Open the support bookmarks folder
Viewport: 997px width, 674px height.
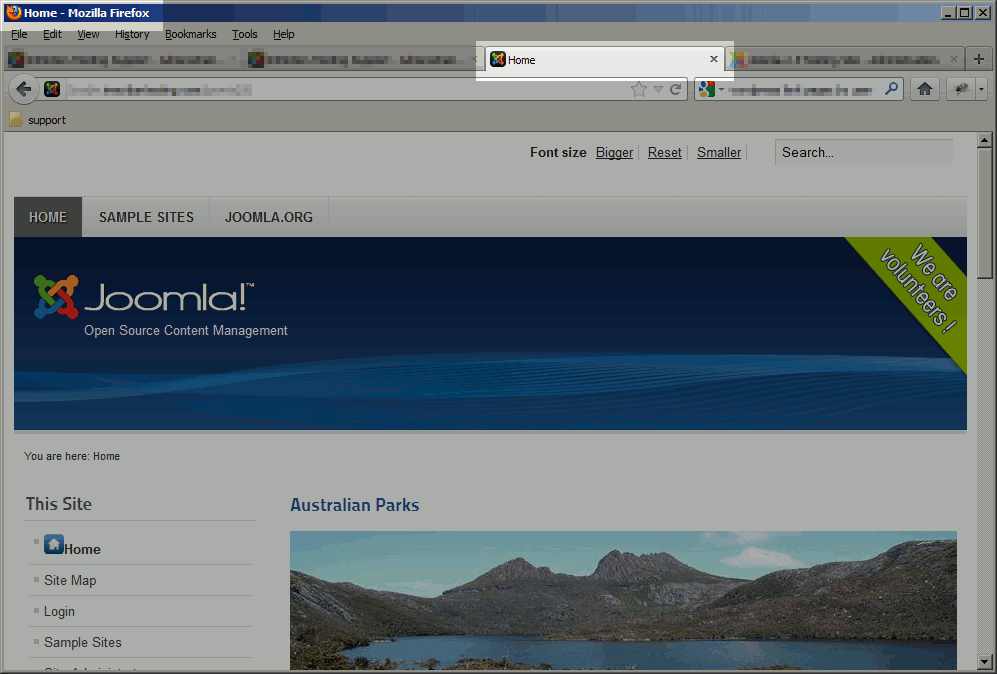pos(38,120)
